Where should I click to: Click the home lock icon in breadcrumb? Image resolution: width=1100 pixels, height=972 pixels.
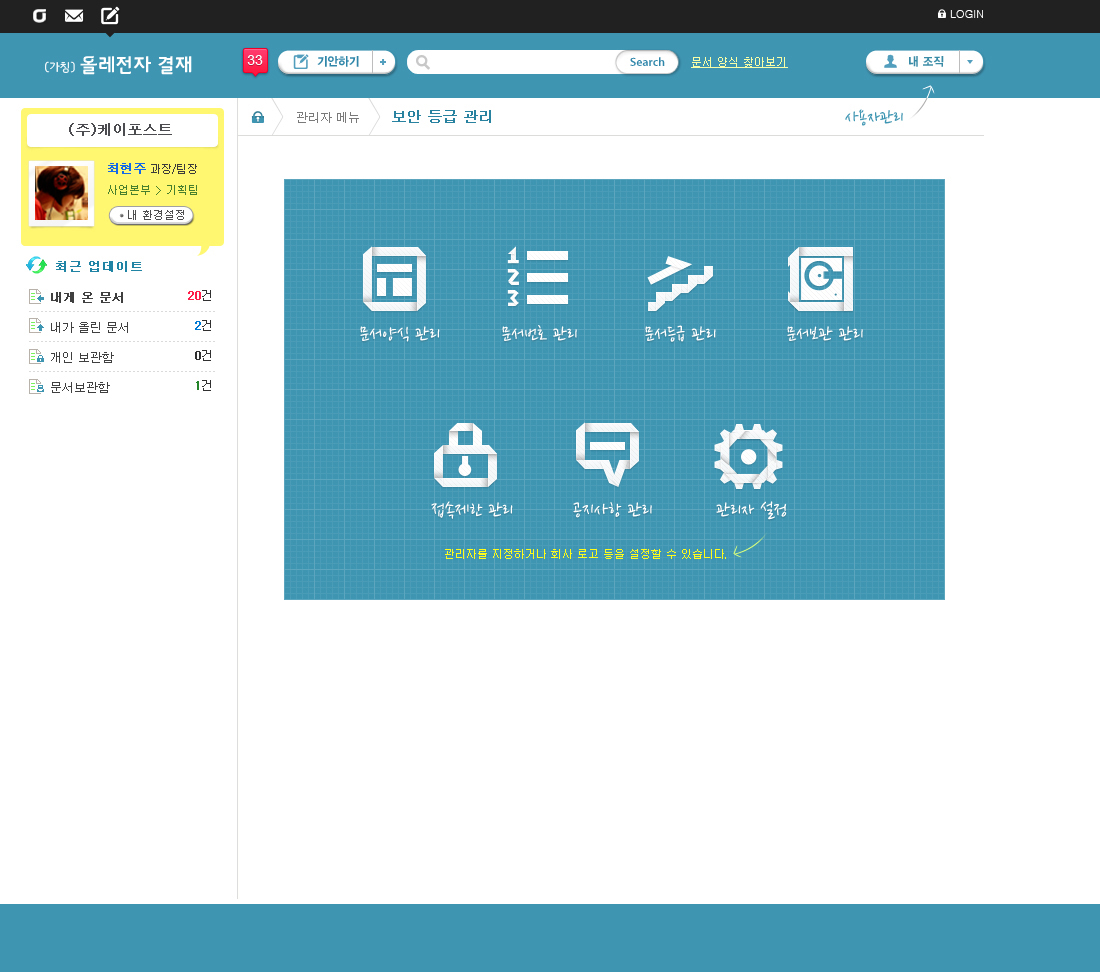coord(258,117)
